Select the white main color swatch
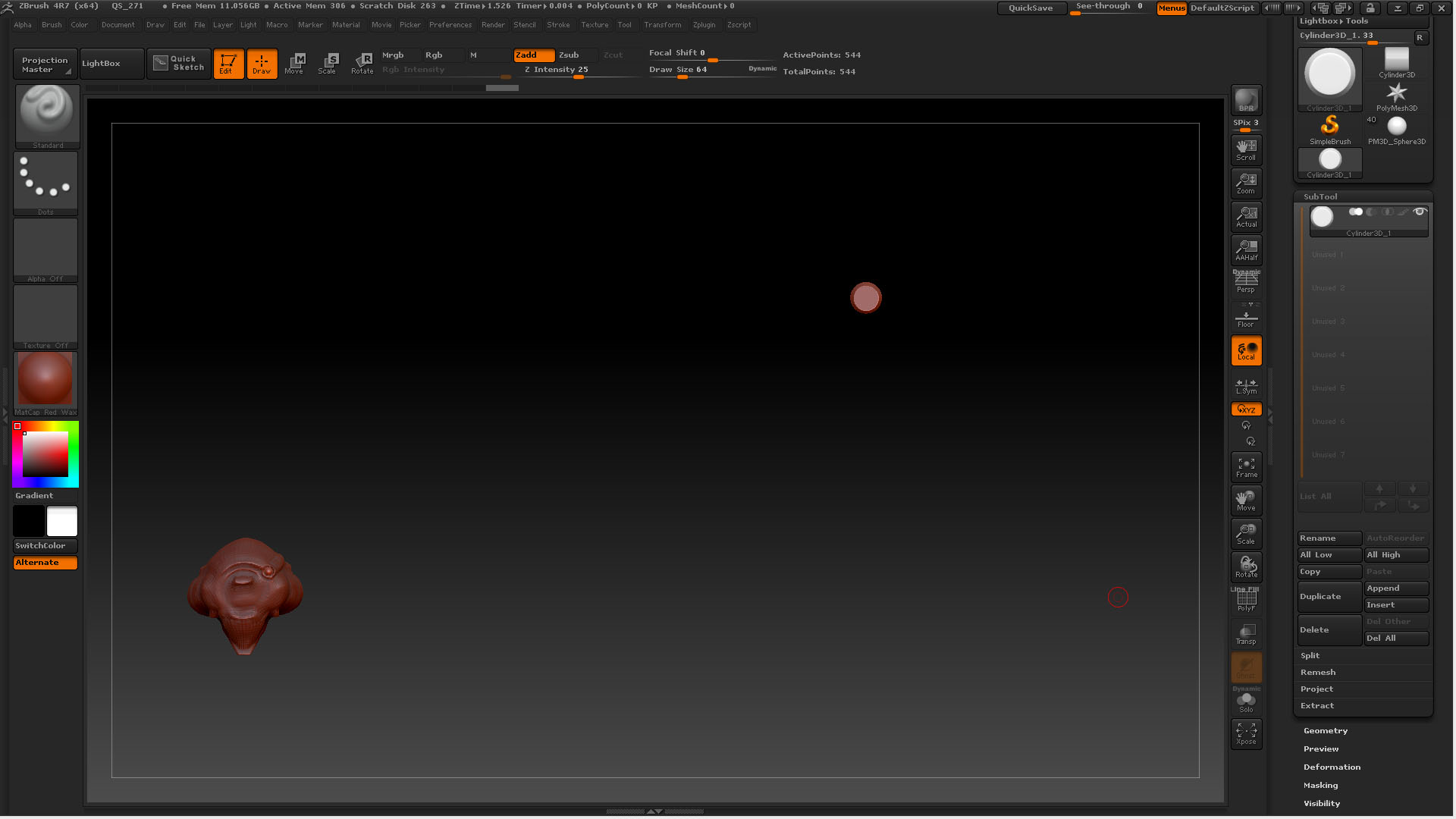 62,521
